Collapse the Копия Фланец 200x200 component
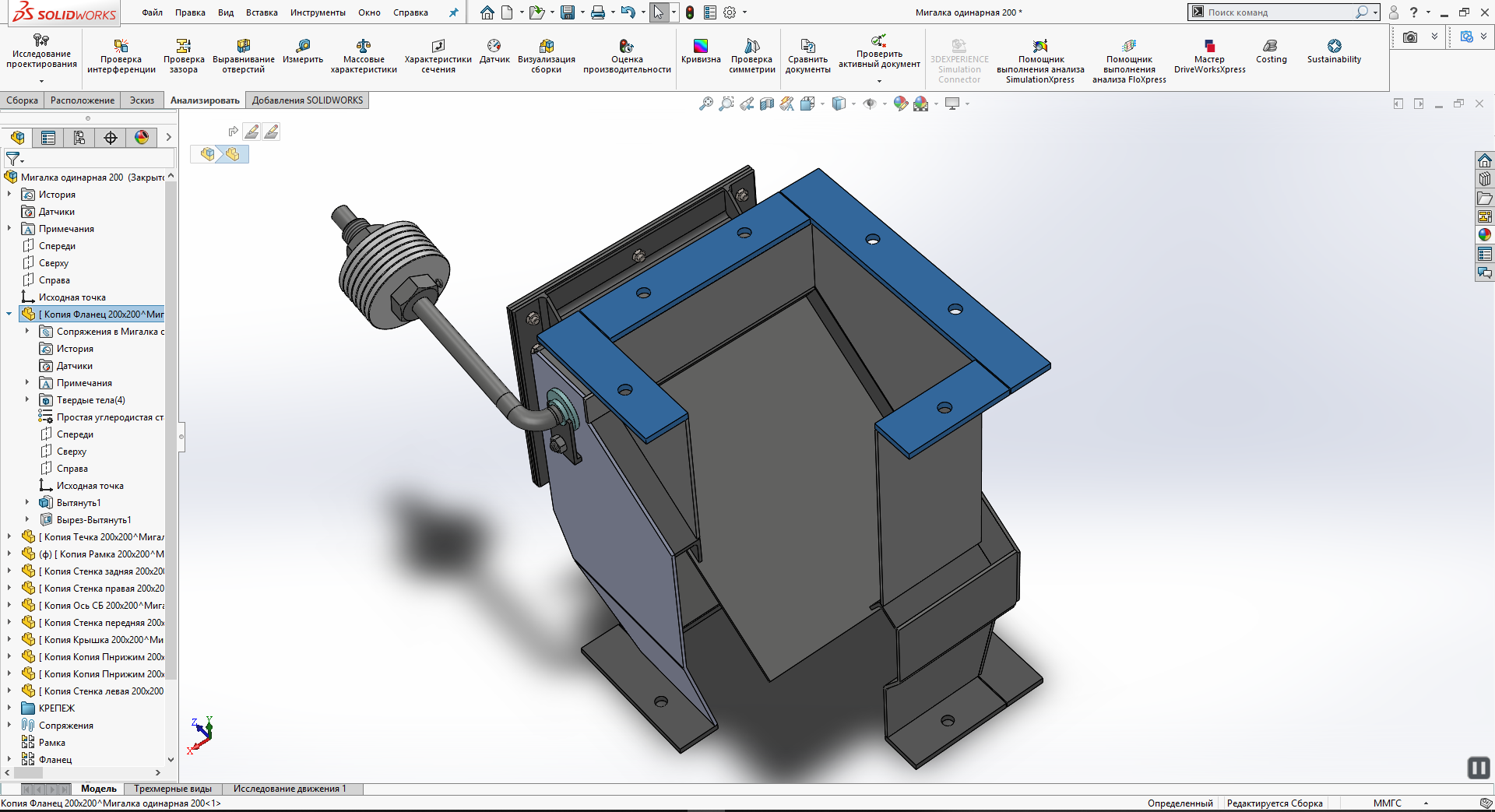Image resolution: width=1495 pixels, height=812 pixels. (9, 315)
